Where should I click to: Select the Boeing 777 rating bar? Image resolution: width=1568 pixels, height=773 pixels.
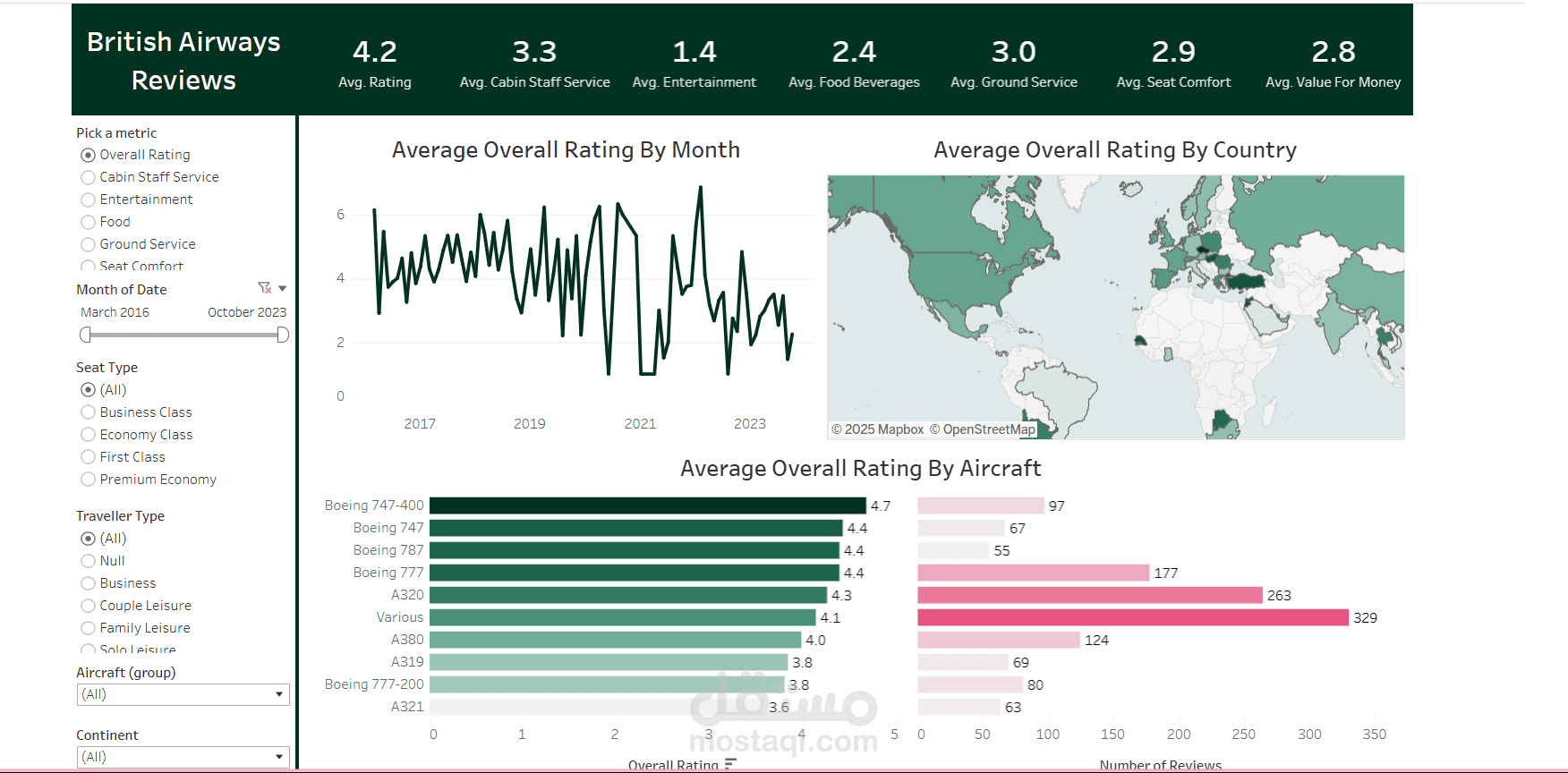pos(635,573)
